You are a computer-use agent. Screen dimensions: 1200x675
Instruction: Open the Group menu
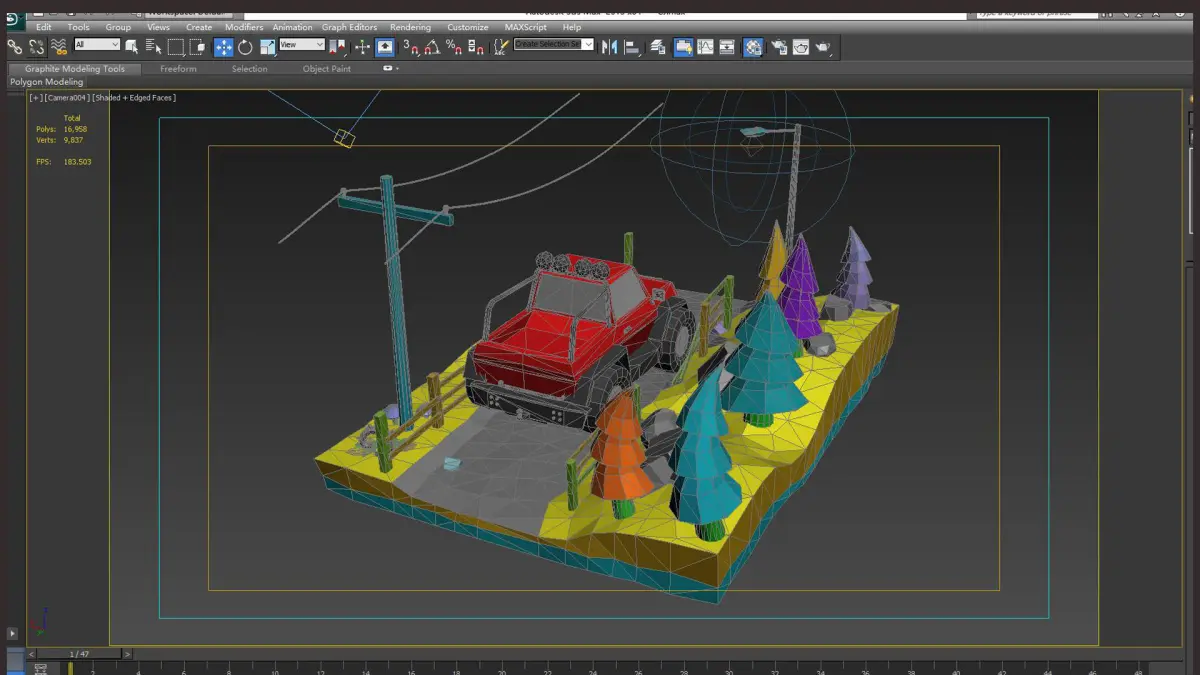click(x=118, y=27)
